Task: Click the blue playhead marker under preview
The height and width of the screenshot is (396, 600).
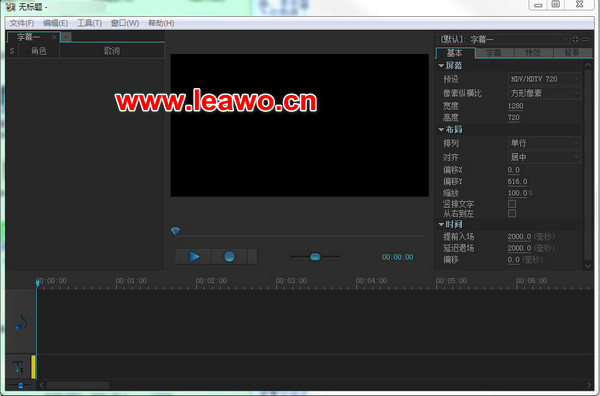Action: 175,231
